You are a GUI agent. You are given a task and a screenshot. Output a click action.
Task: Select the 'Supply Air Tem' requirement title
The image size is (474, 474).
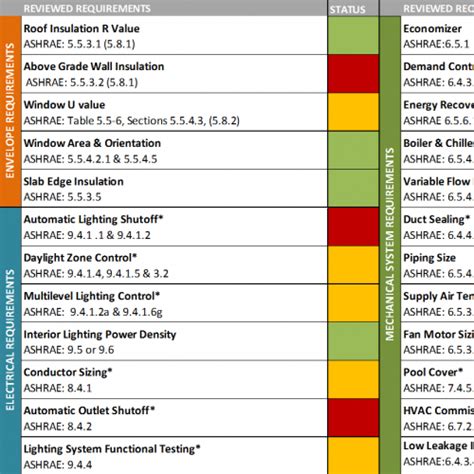tap(438, 296)
